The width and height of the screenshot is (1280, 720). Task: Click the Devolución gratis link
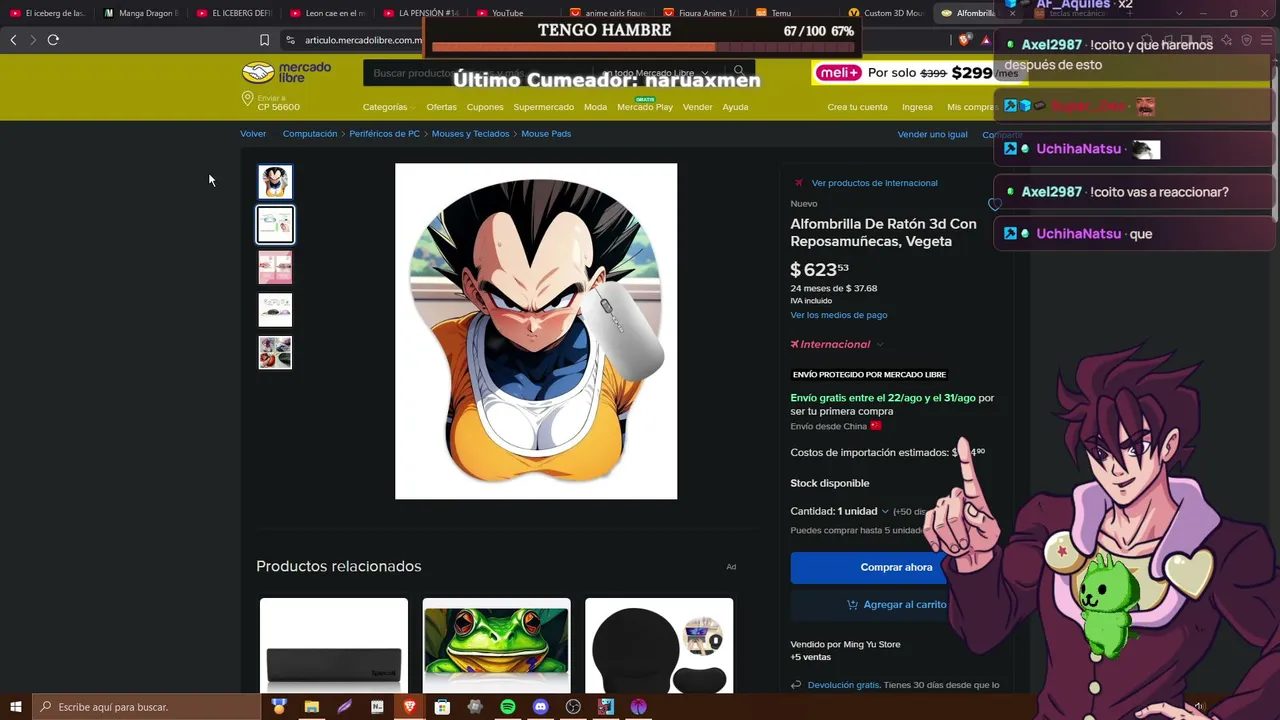point(843,685)
